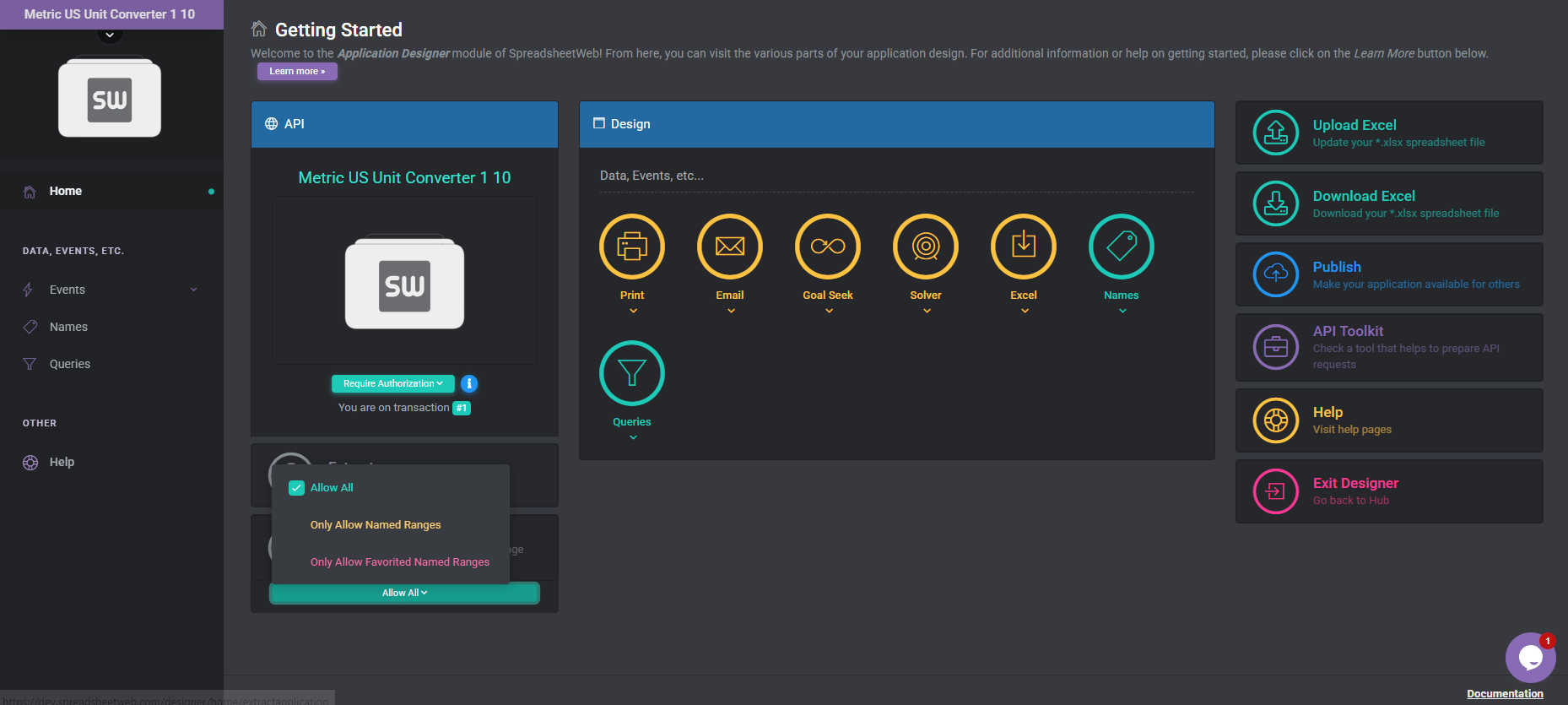Screen dimensions: 1568x705
Task: Click Publish to share the application
Action: pos(1336,267)
